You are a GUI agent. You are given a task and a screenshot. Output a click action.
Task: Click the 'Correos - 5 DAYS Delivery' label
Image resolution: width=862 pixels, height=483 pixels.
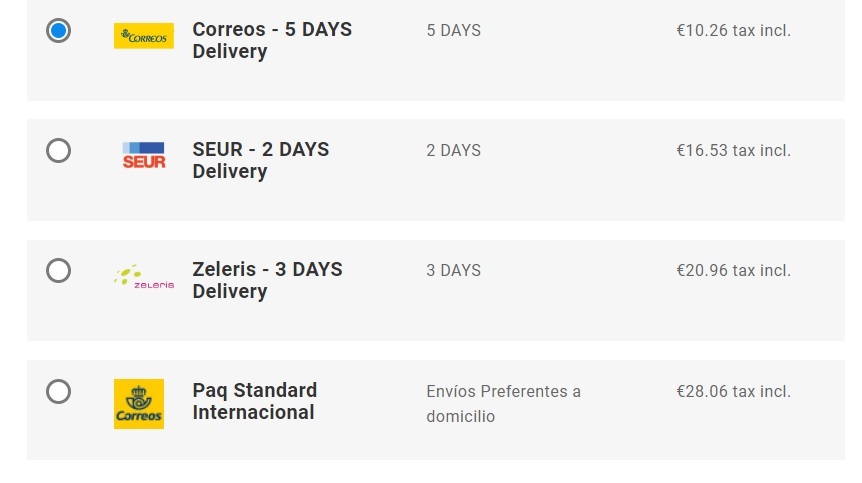click(272, 40)
